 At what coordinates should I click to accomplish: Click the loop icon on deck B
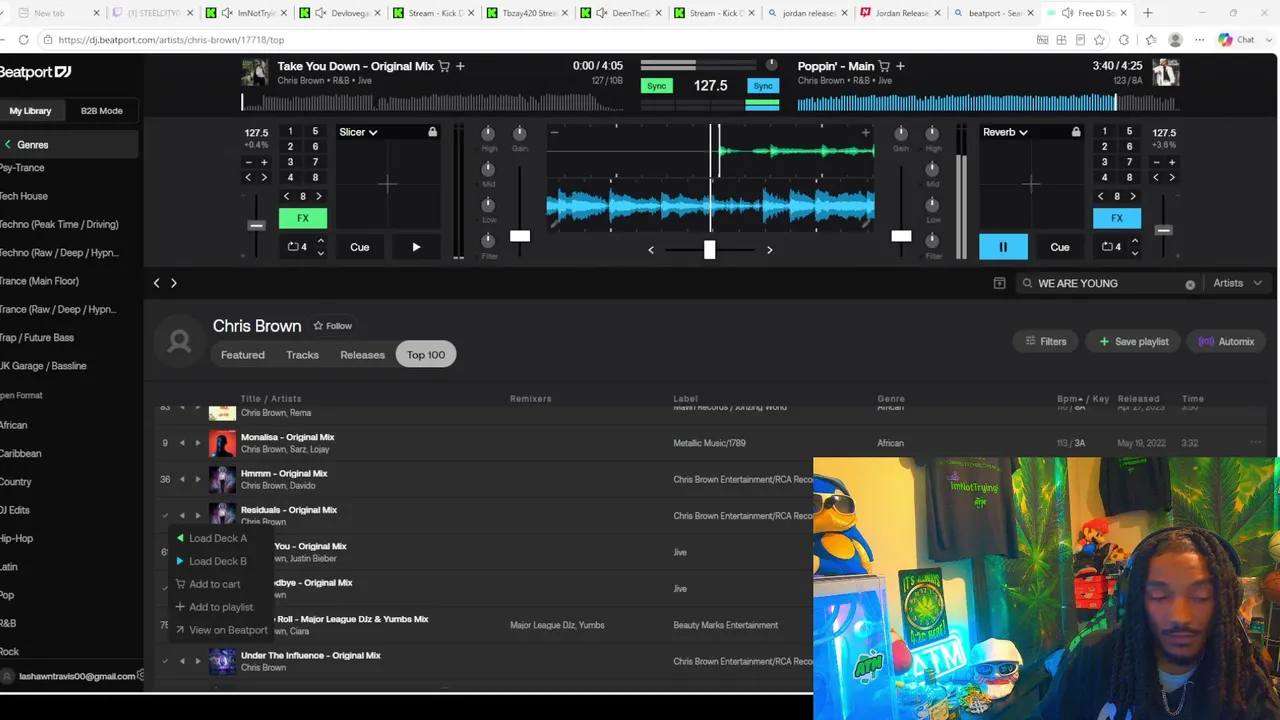point(1106,247)
